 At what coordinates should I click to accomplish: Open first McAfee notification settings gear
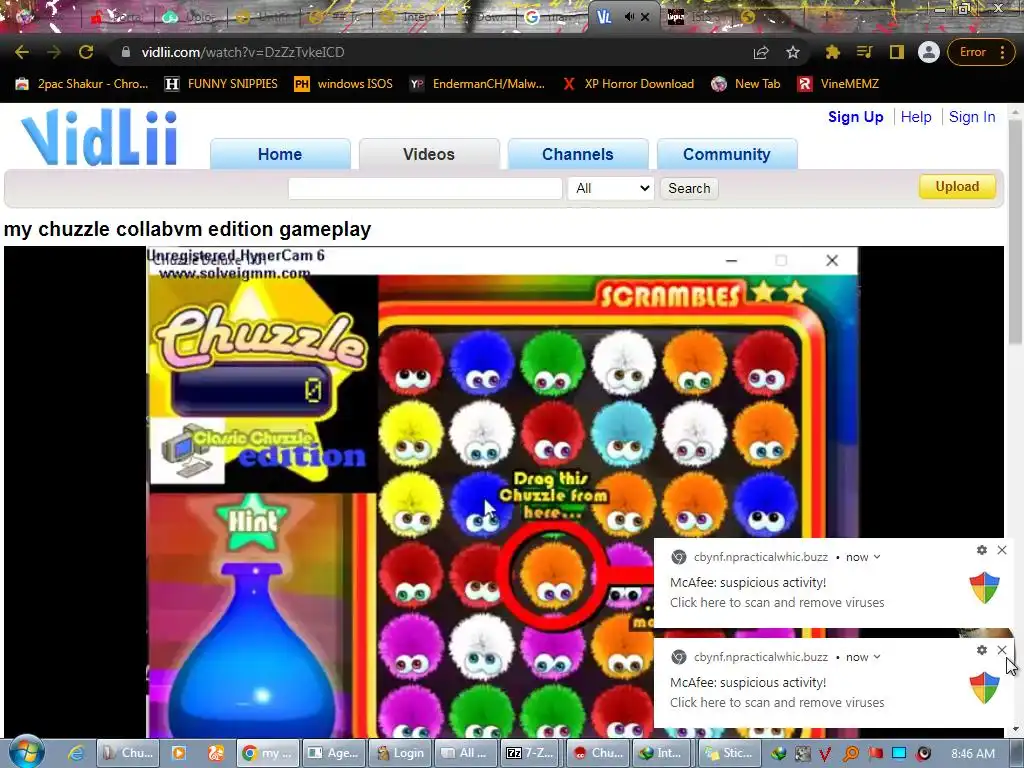coord(982,550)
